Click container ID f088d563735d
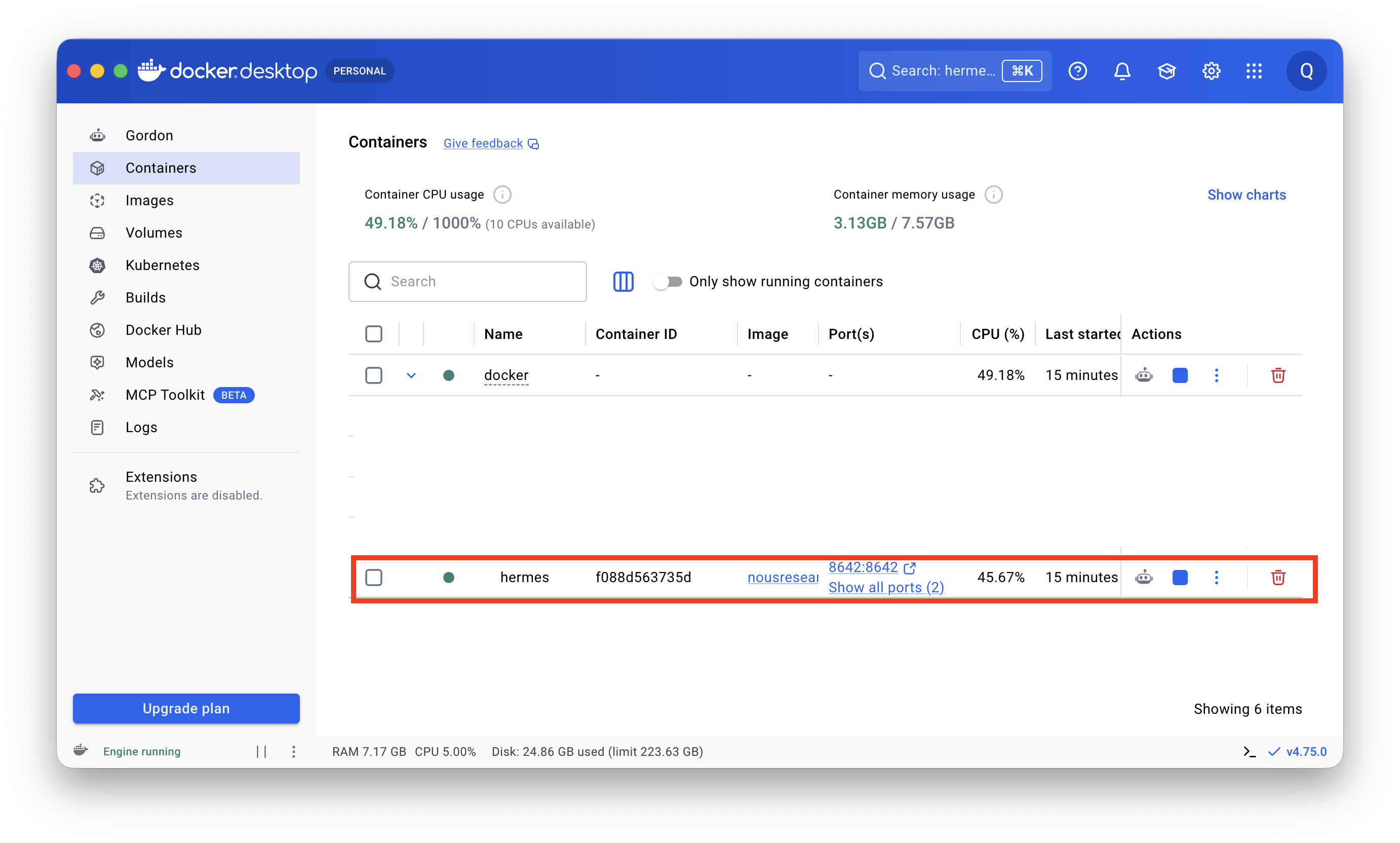The height and width of the screenshot is (843, 1400). pyautogui.click(x=643, y=577)
